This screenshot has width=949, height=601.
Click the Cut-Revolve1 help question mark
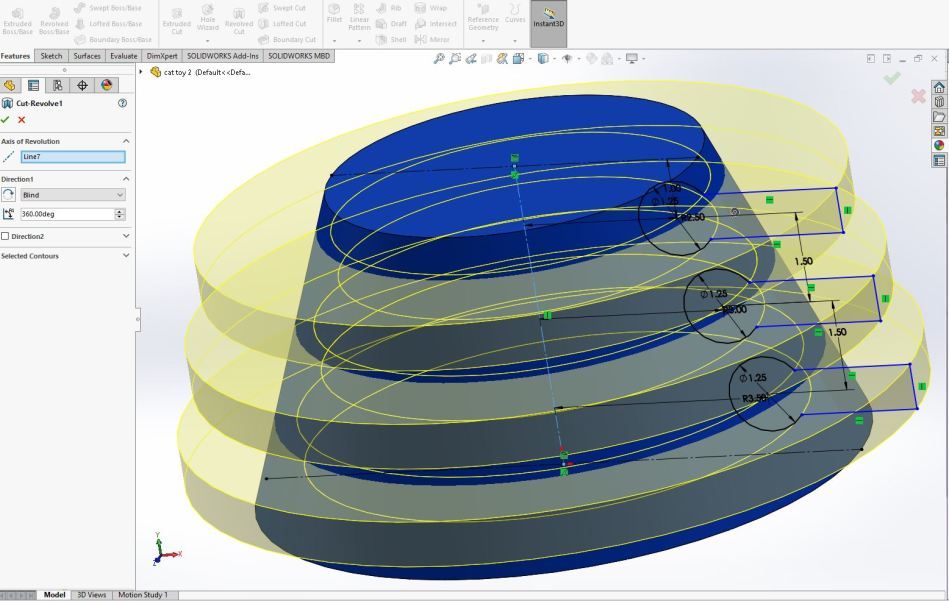[122, 103]
